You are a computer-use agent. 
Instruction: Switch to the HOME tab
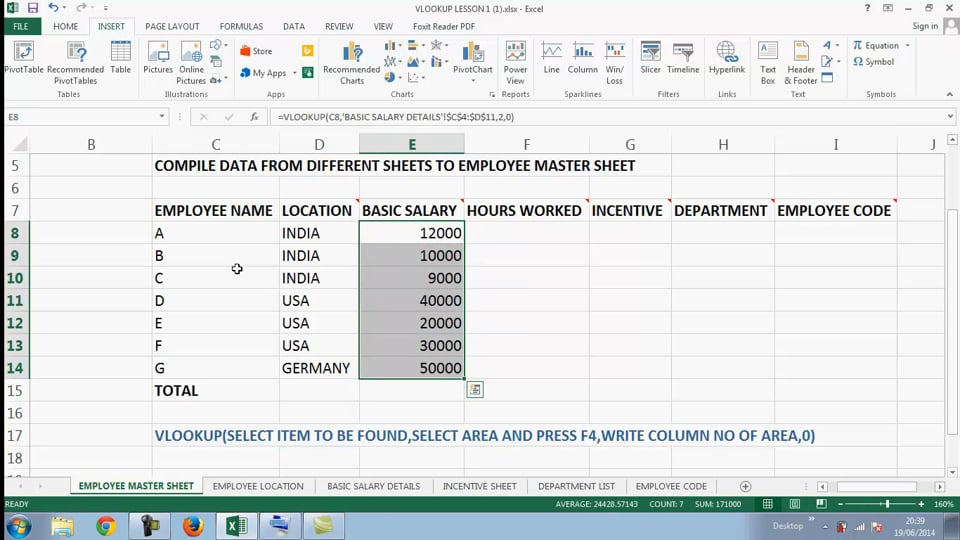[66, 26]
